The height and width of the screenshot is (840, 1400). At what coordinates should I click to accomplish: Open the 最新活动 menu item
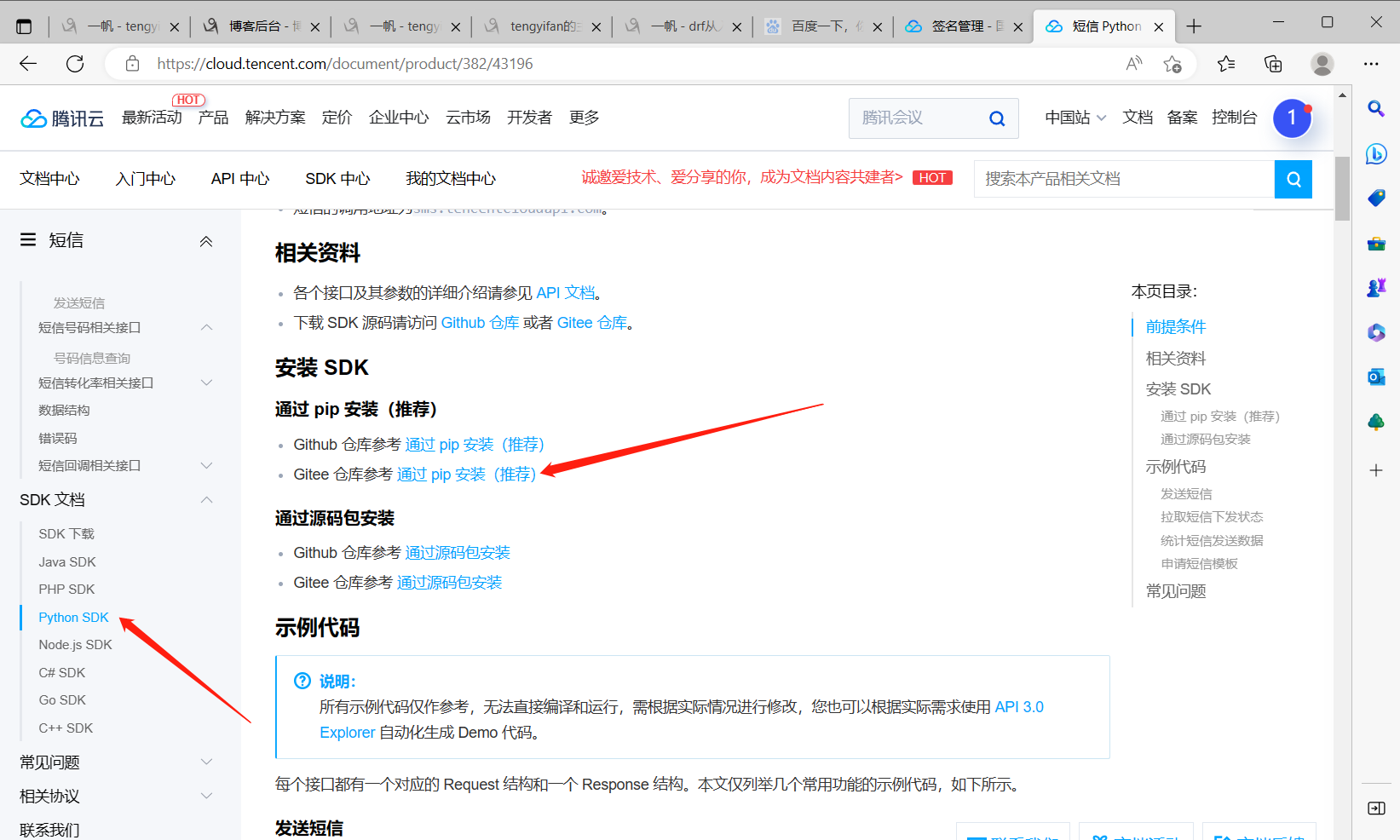click(152, 118)
